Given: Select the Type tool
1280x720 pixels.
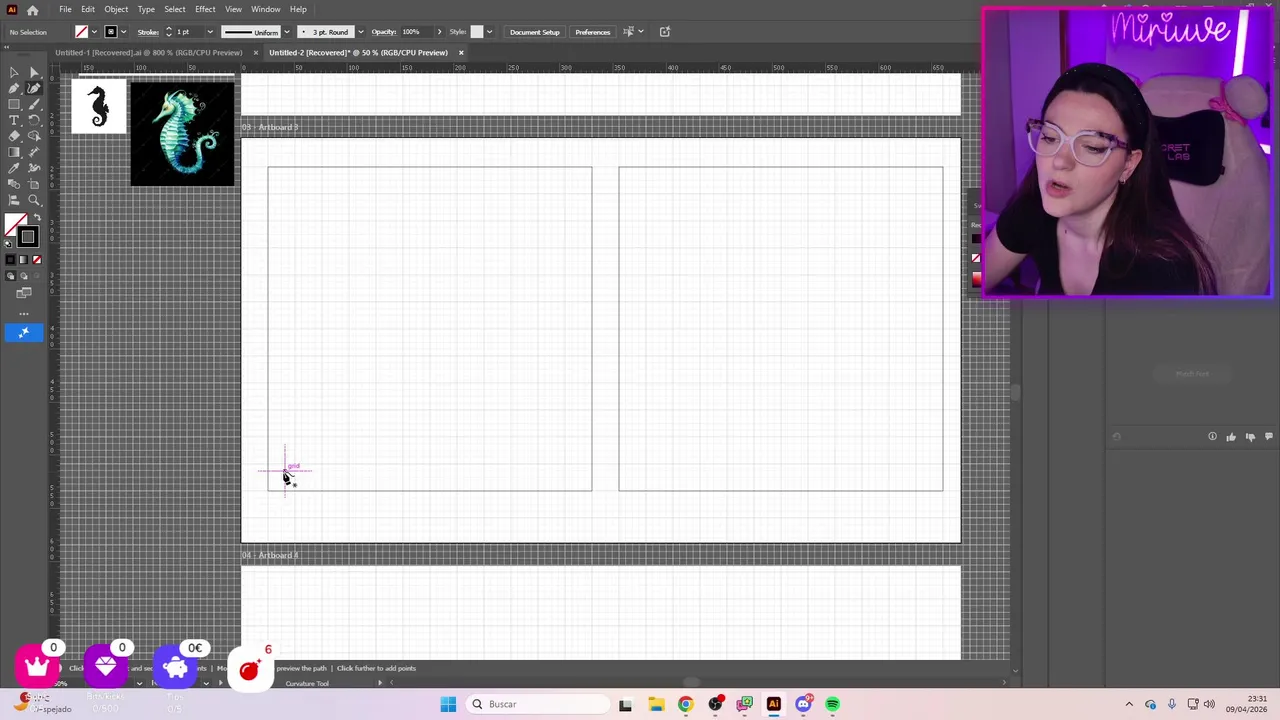Looking at the screenshot, I should click(x=14, y=120).
